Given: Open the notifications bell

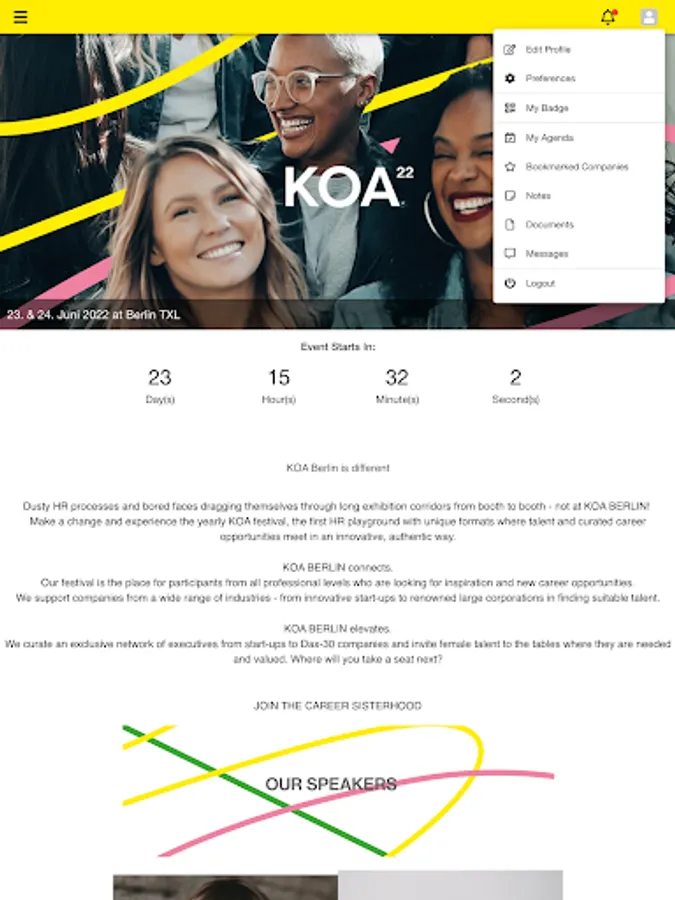Looking at the screenshot, I should click(608, 17).
